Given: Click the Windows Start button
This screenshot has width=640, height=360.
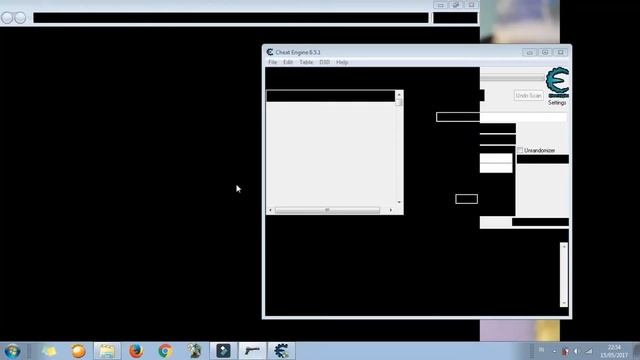Looking at the screenshot, I should click(x=12, y=351).
